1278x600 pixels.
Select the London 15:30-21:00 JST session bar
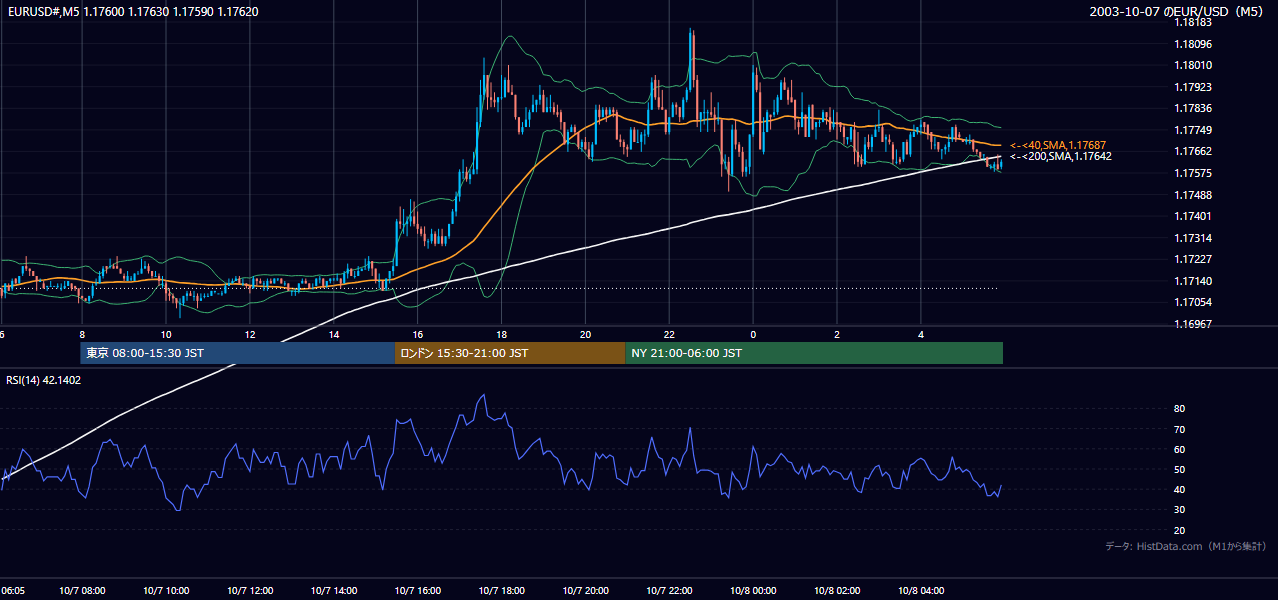coord(510,353)
